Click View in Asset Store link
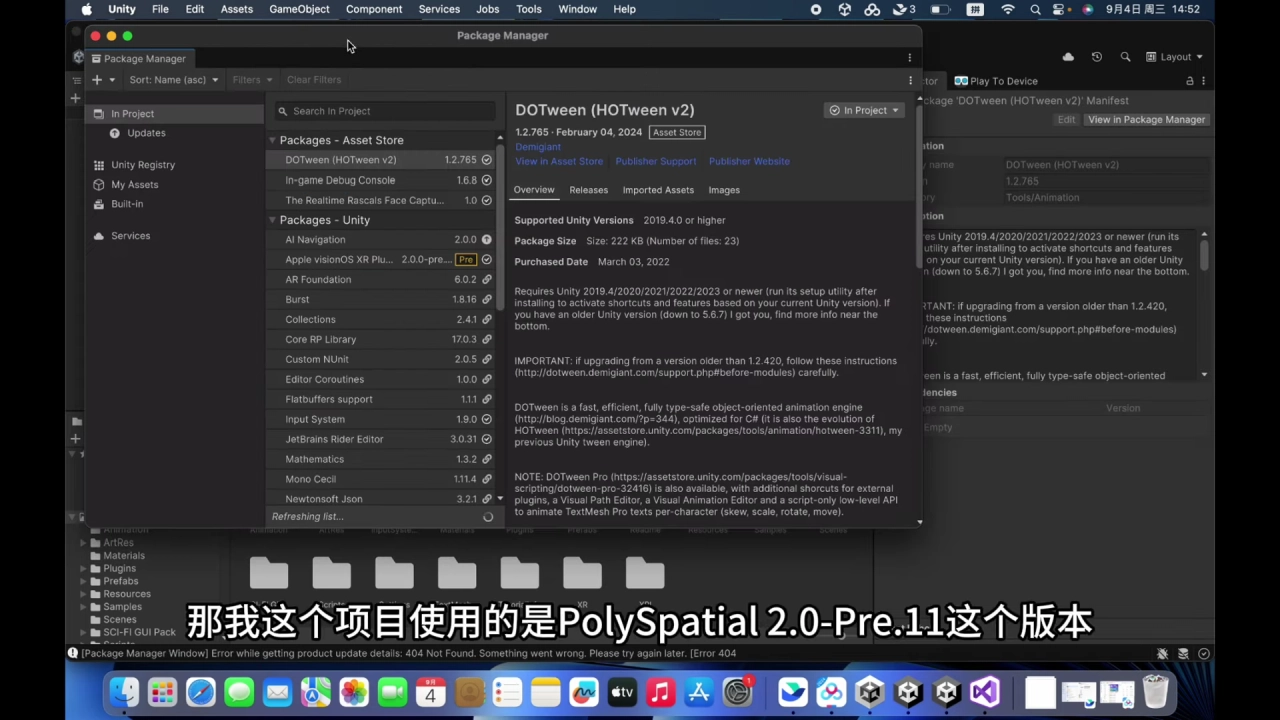Viewport: 1280px width, 720px height. click(559, 161)
